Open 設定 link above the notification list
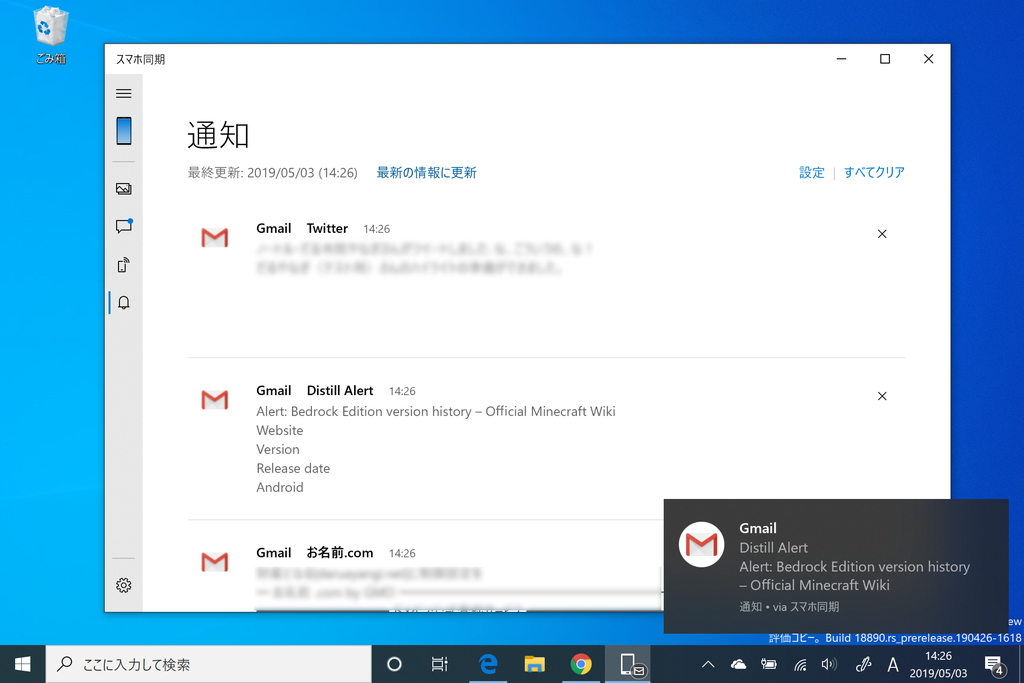Viewport: 1024px width, 683px height. coord(811,172)
